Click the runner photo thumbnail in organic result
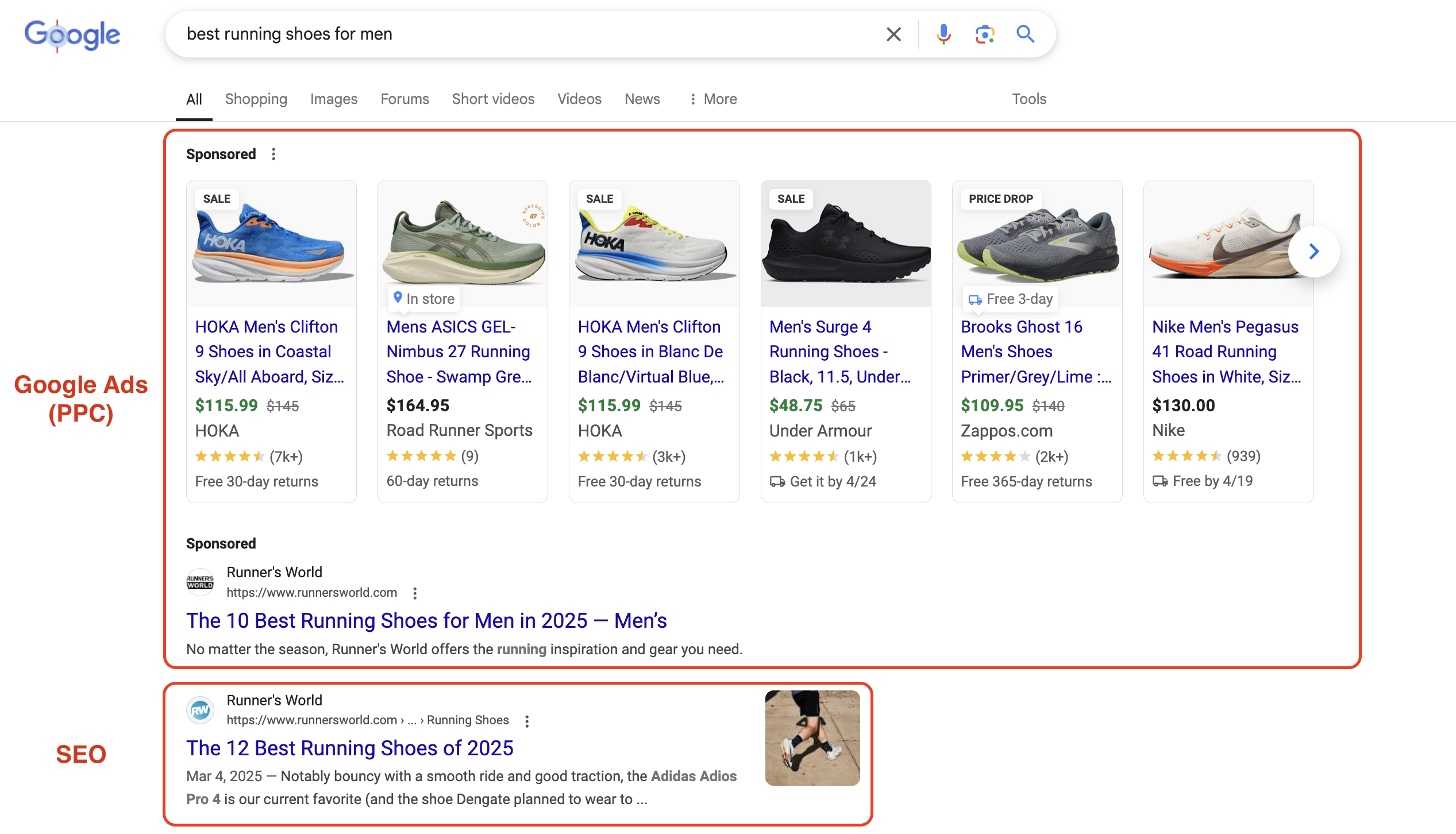The width and height of the screenshot is (1456, 834). tap(812, 738)
